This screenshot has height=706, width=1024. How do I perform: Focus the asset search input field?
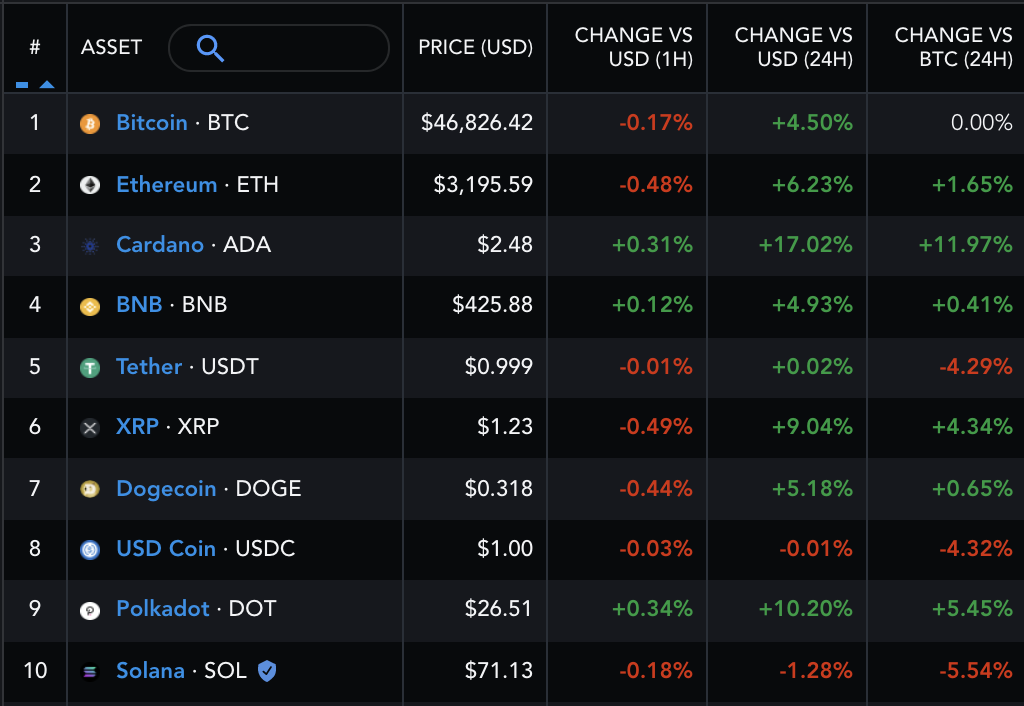tap(300, 48)
